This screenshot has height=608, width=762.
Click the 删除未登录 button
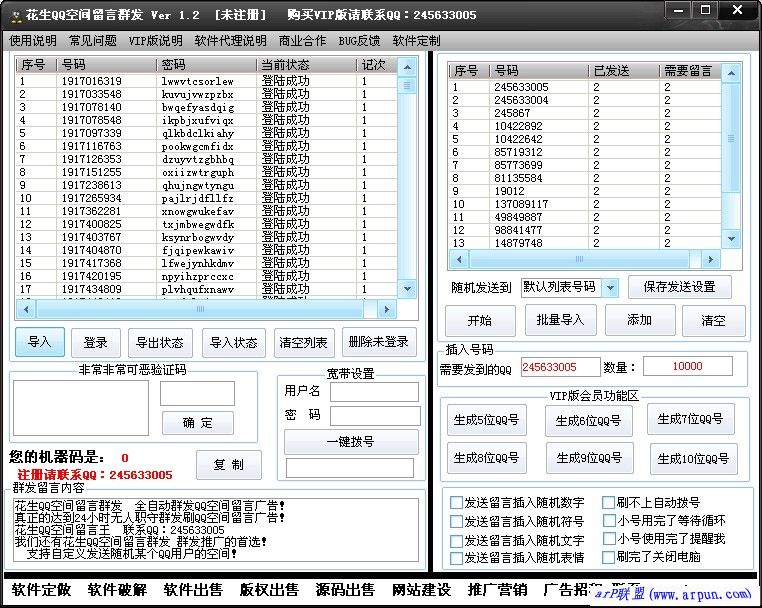click(379, 342)
